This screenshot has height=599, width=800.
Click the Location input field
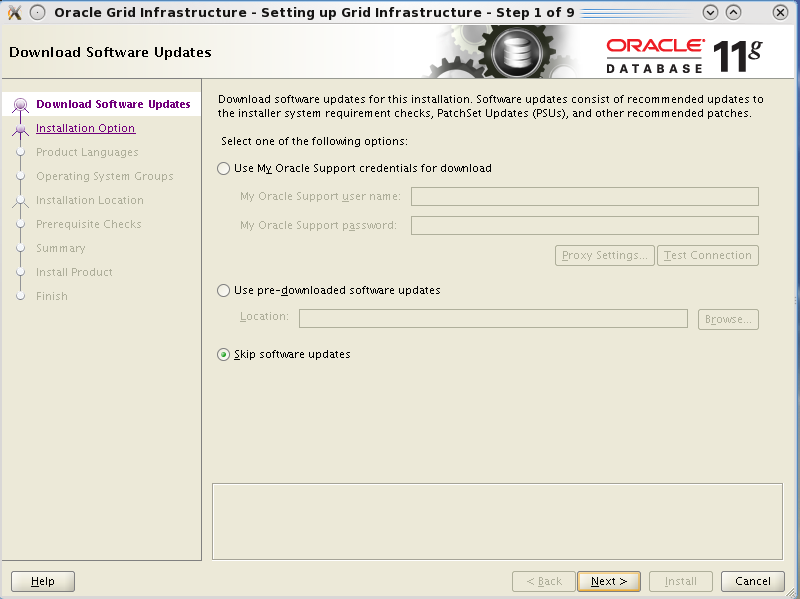coord(493,319)
